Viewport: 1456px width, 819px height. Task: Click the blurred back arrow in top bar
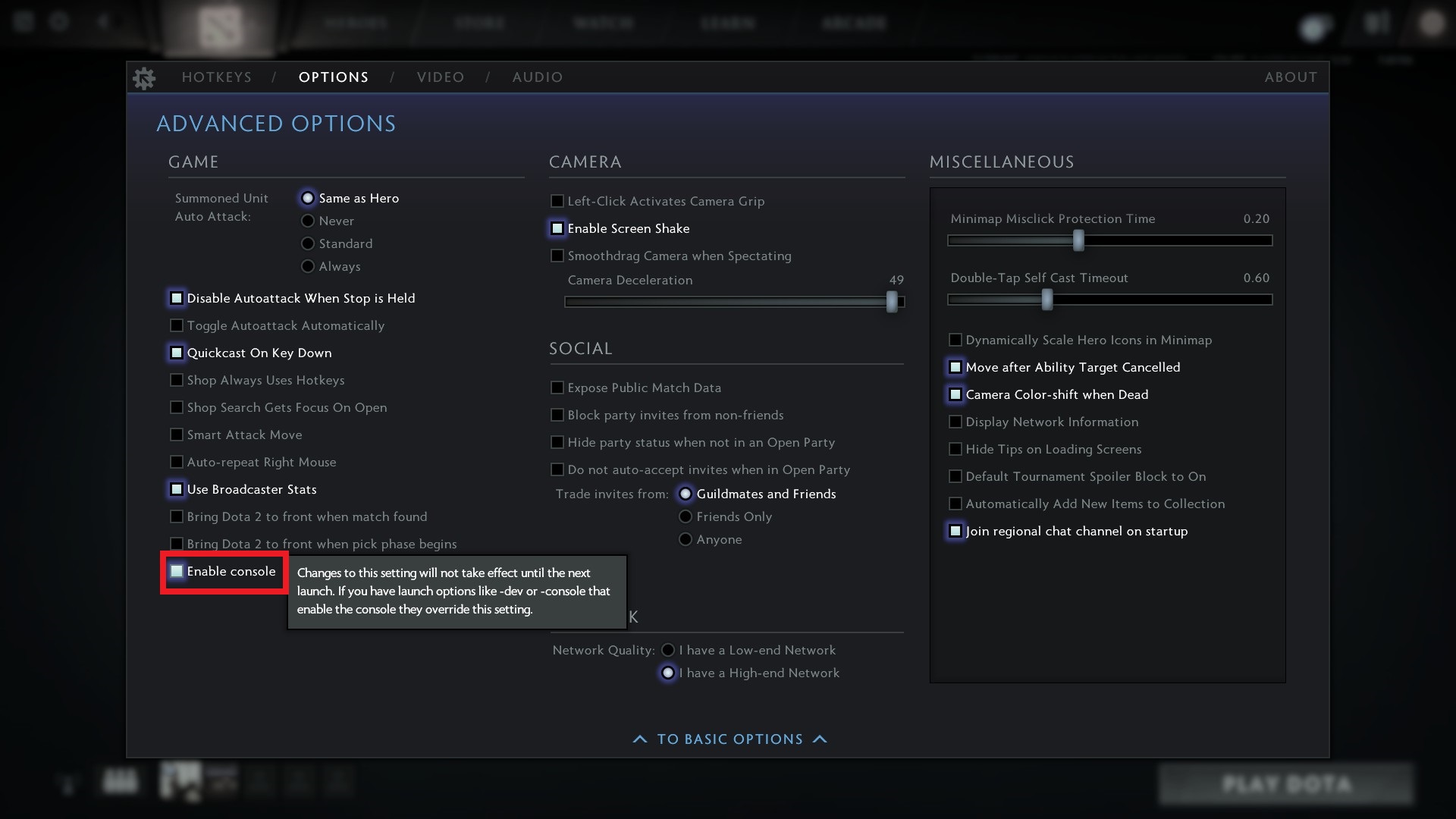coord(104,21)
